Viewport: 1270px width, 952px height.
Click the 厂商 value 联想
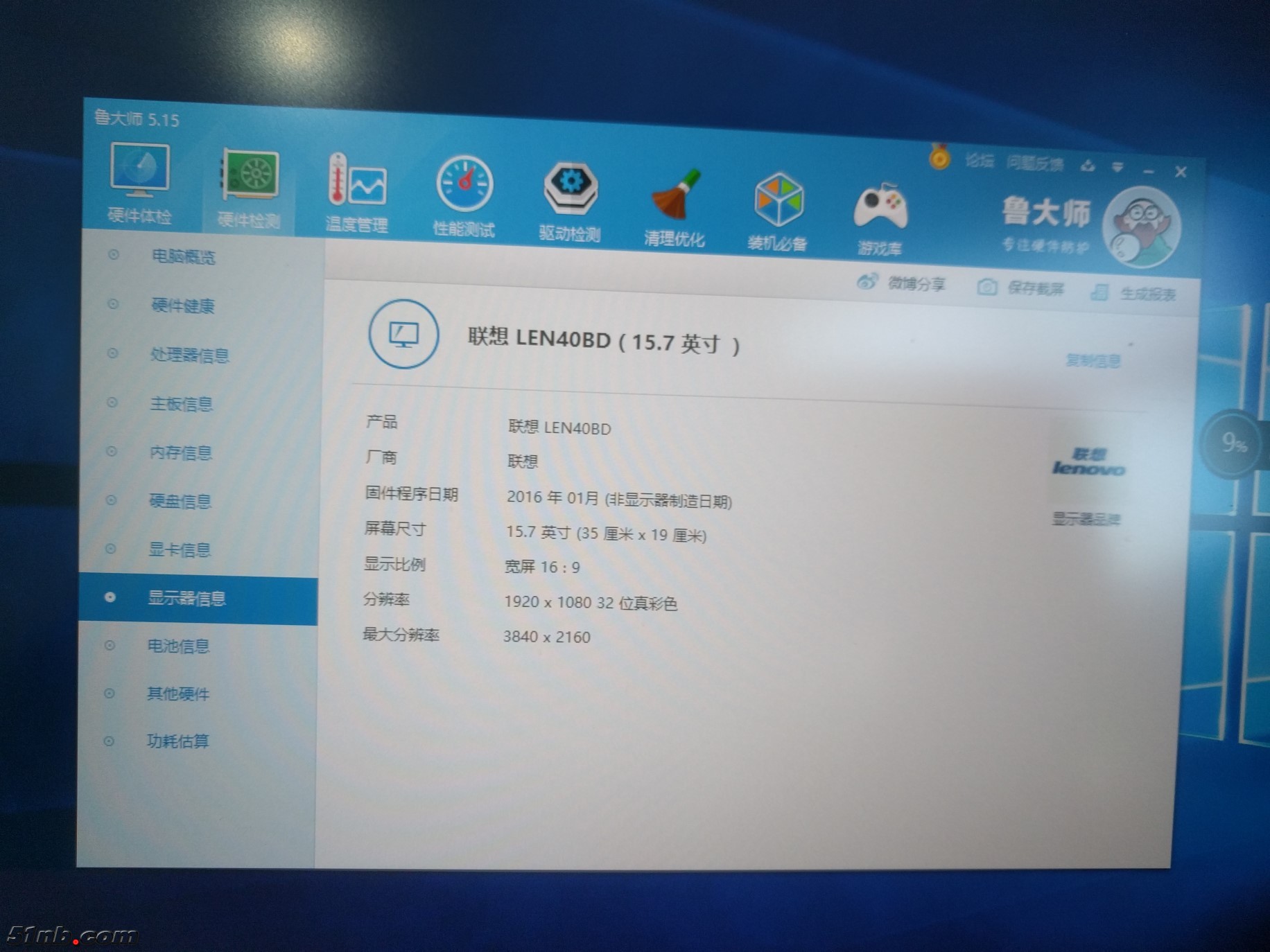click(523, 461)
